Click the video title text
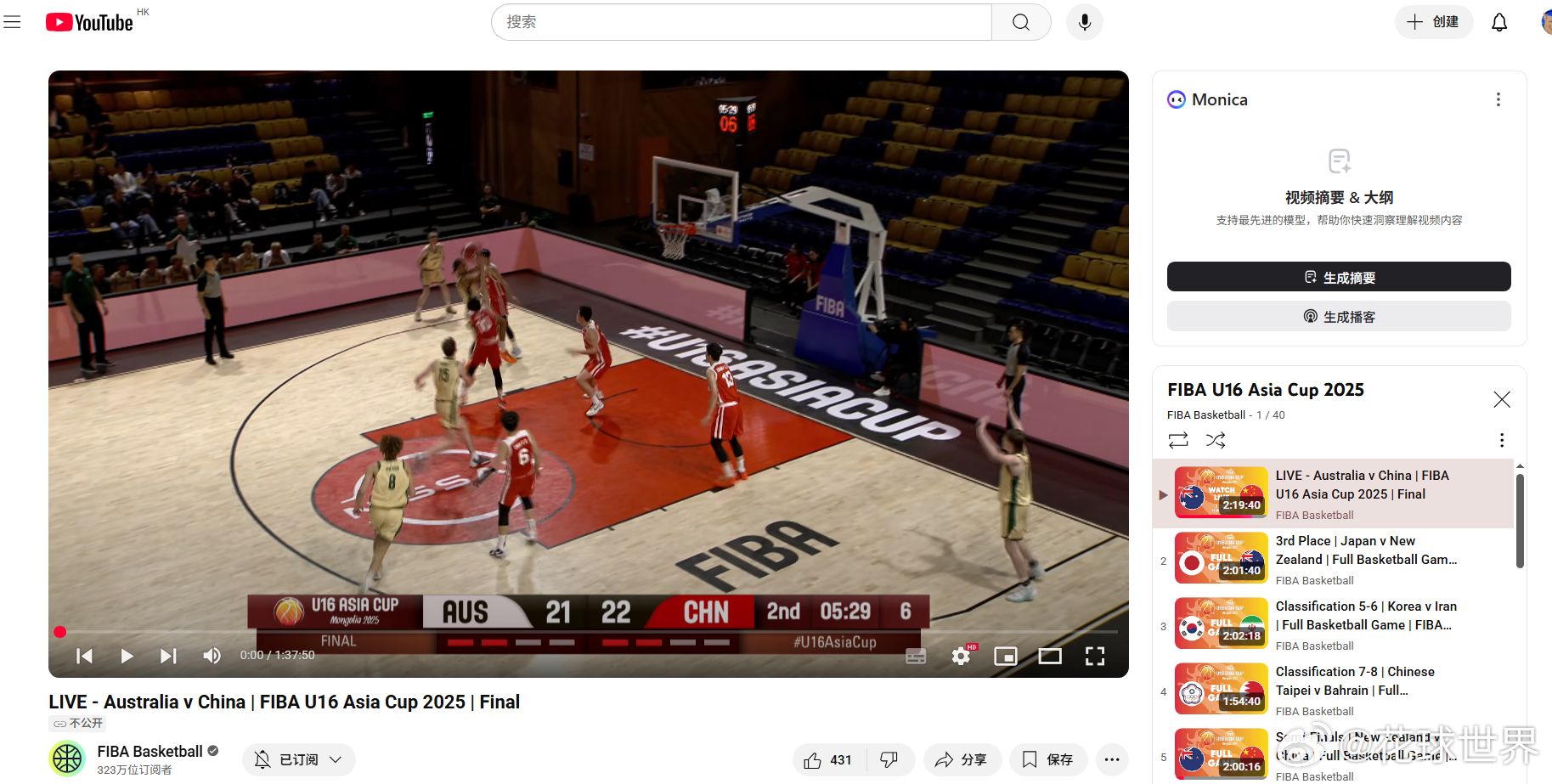This screenshot has width=1552, height=784. tap(284, 702)
